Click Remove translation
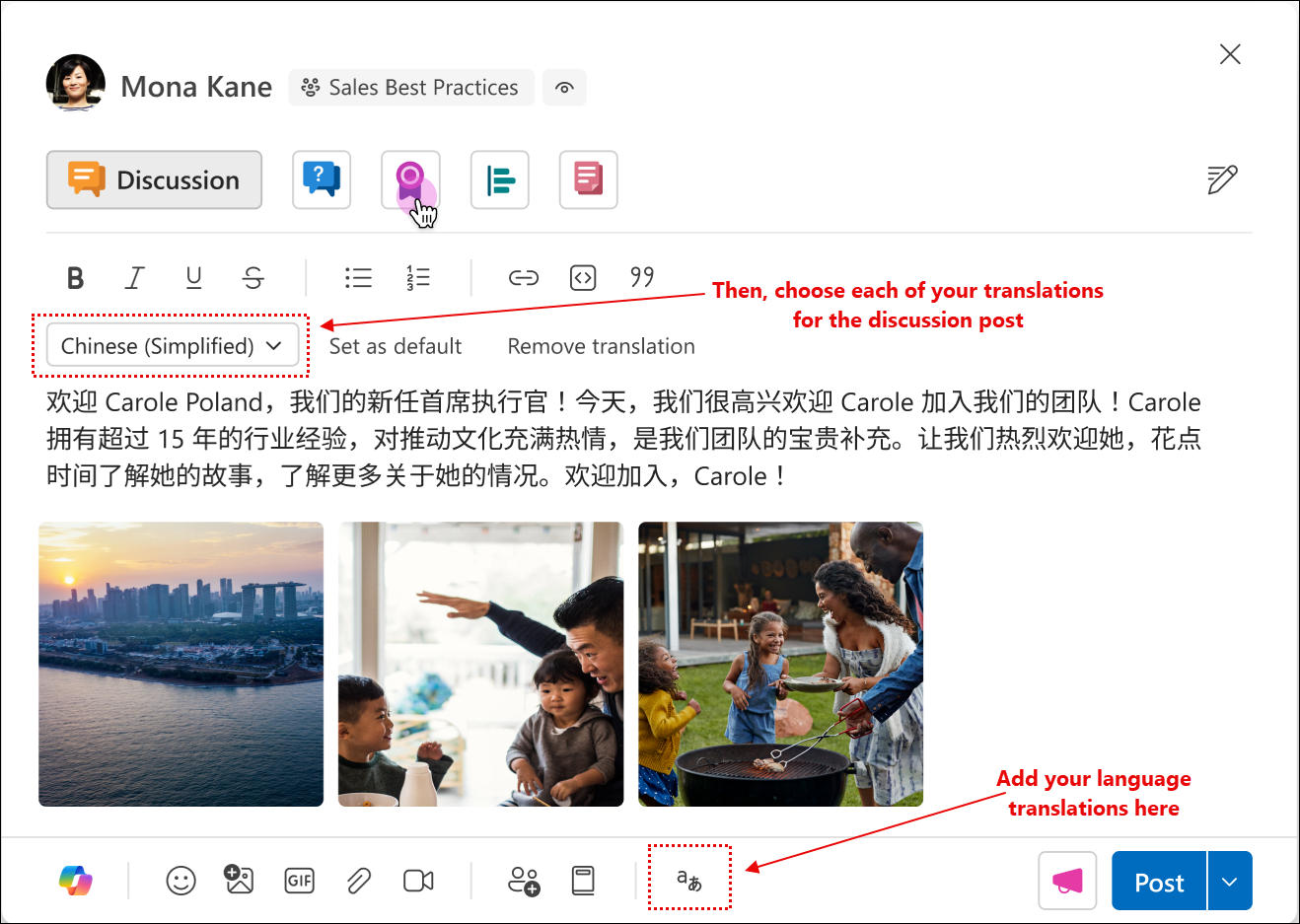The image size is (1300, 924). click(x=600, y=345)
